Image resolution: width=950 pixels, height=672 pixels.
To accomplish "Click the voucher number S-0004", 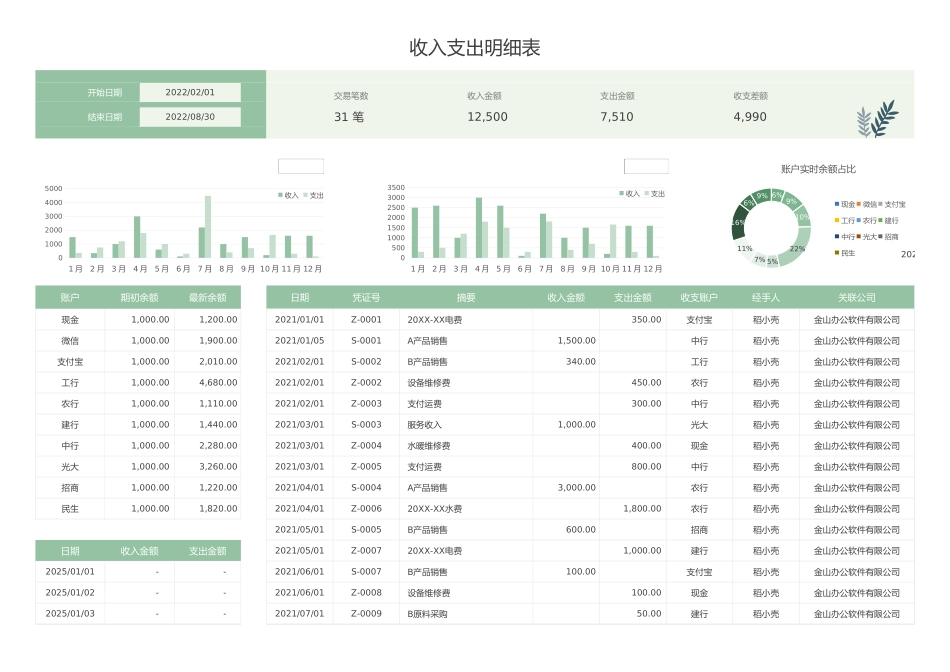I will click(x=366, y=488).
